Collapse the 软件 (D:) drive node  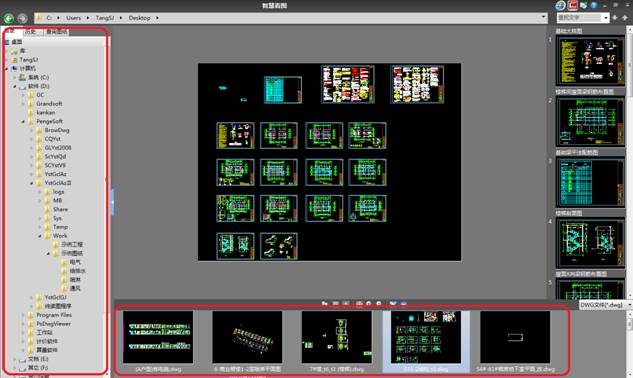point(15,86)
